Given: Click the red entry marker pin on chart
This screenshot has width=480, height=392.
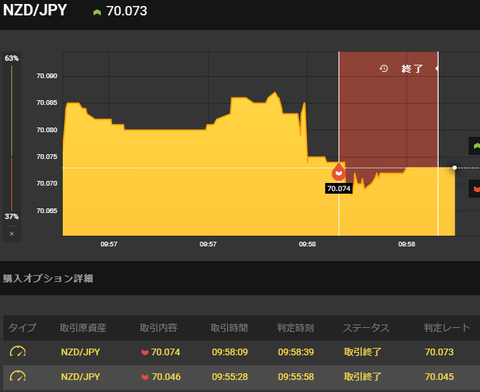Looking at the screenshot, I should pyautogui.click(x=339, y=172).
